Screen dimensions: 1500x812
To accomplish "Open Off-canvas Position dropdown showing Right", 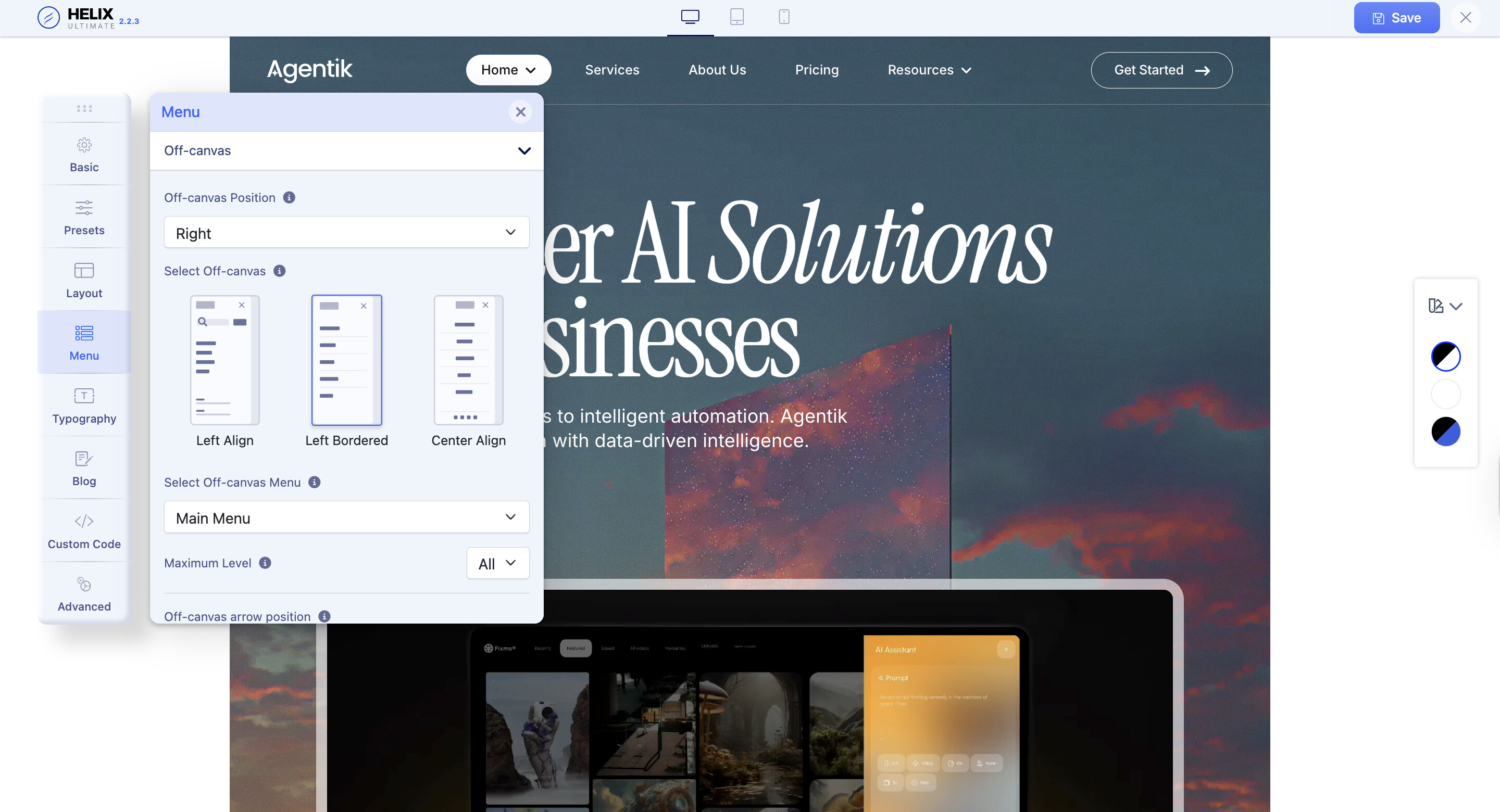I will pyautogui.click(x=346, y=233).
